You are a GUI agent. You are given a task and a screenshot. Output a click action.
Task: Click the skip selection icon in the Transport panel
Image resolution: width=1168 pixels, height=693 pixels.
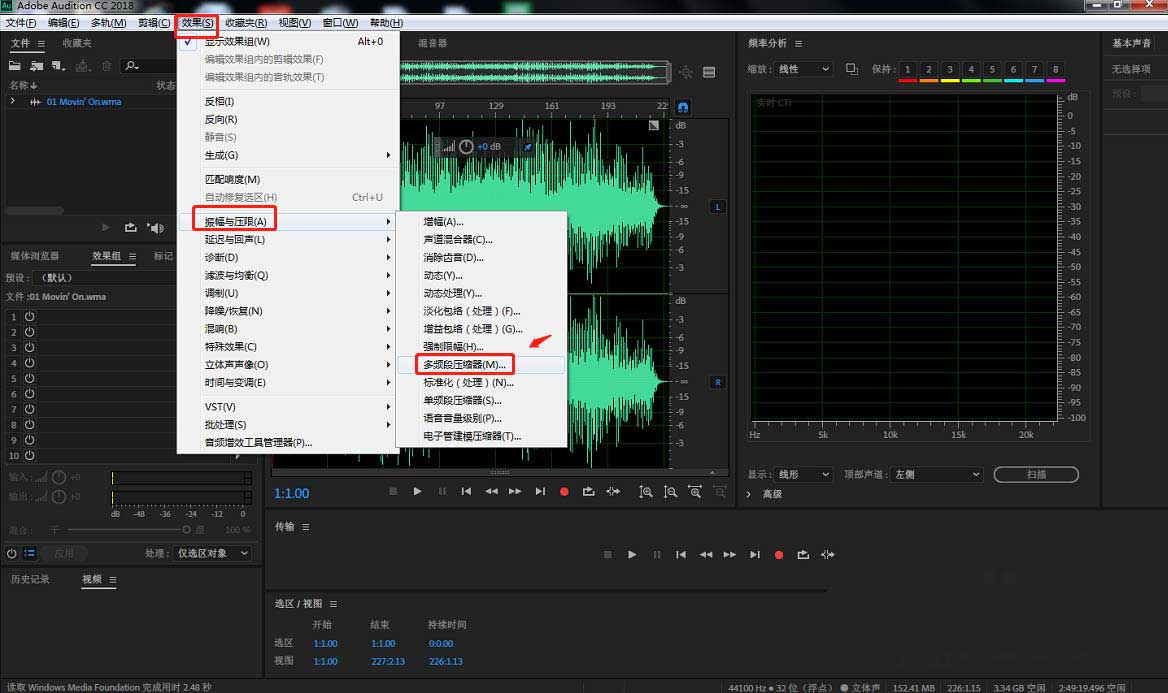[827, 555]
